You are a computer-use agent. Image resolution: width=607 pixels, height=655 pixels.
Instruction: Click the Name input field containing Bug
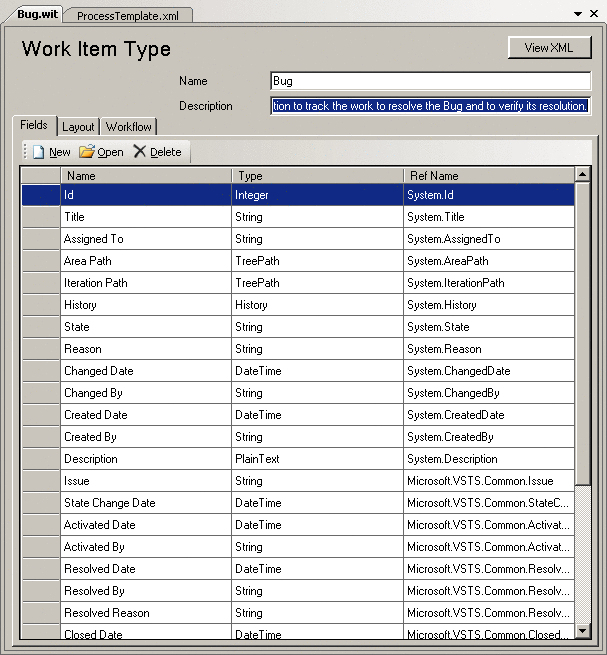430,81
